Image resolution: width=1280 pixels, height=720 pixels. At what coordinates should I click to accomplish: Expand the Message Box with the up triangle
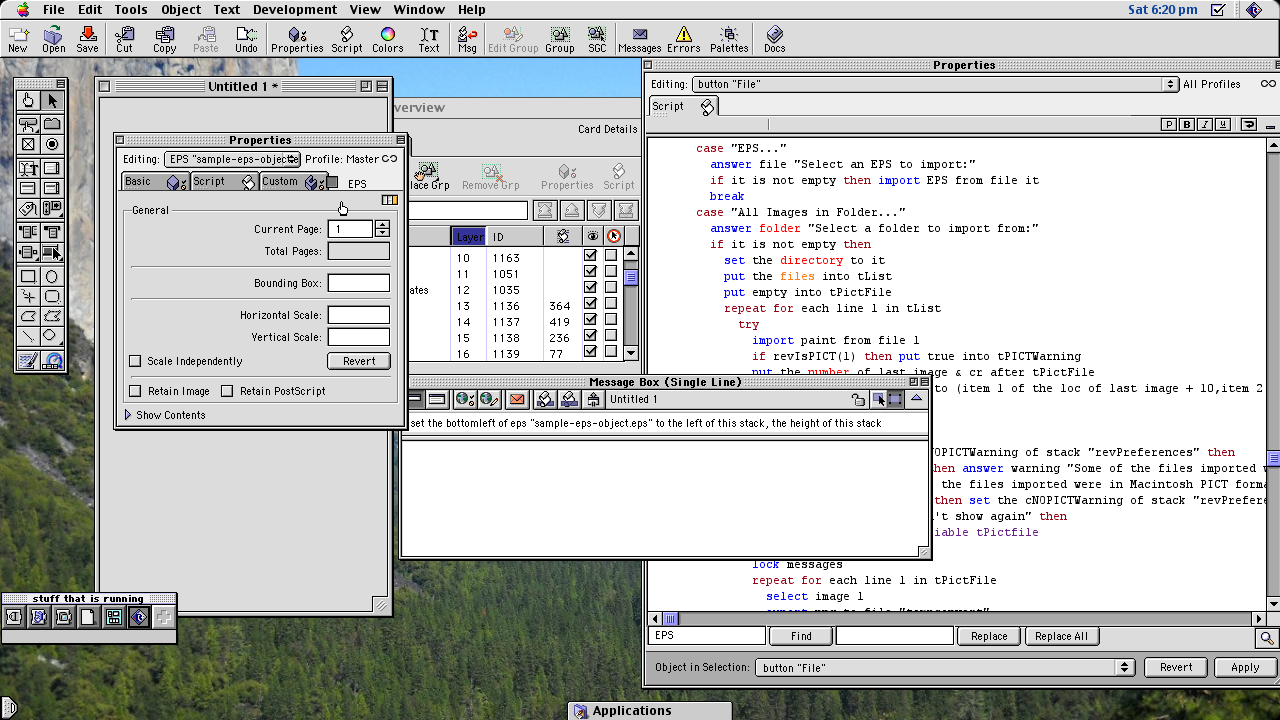click(x=916, y=399)
